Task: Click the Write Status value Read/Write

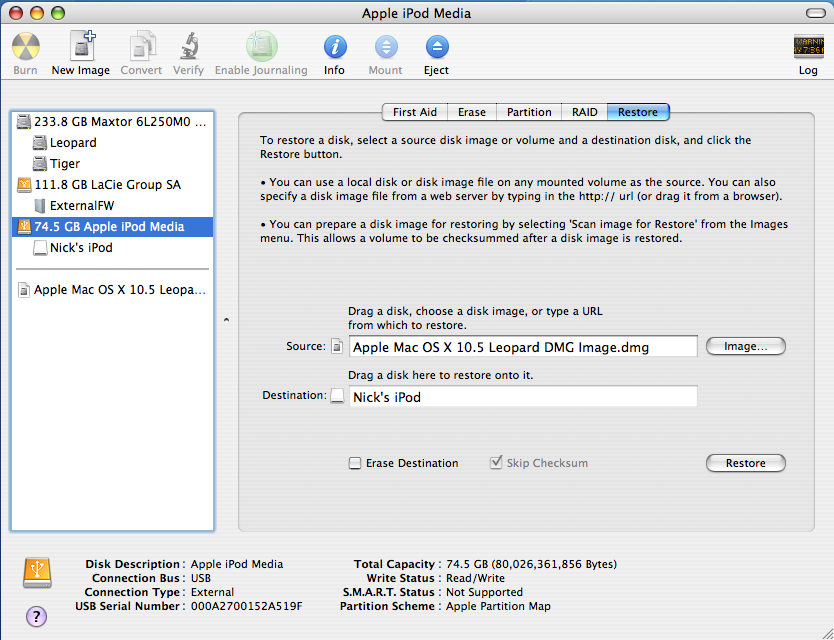Action: (476, 578)
